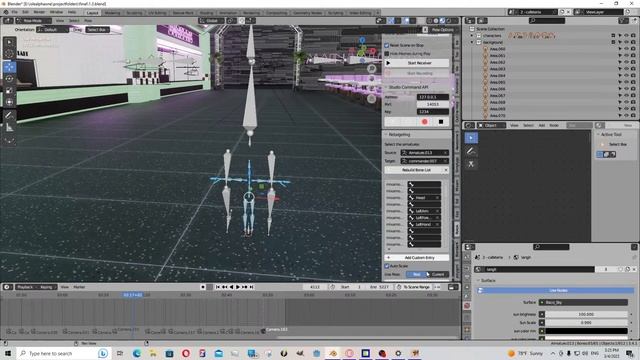
Task: Jump to the timeline end frame
Action: pyautogui.click(x=251, y=287)
